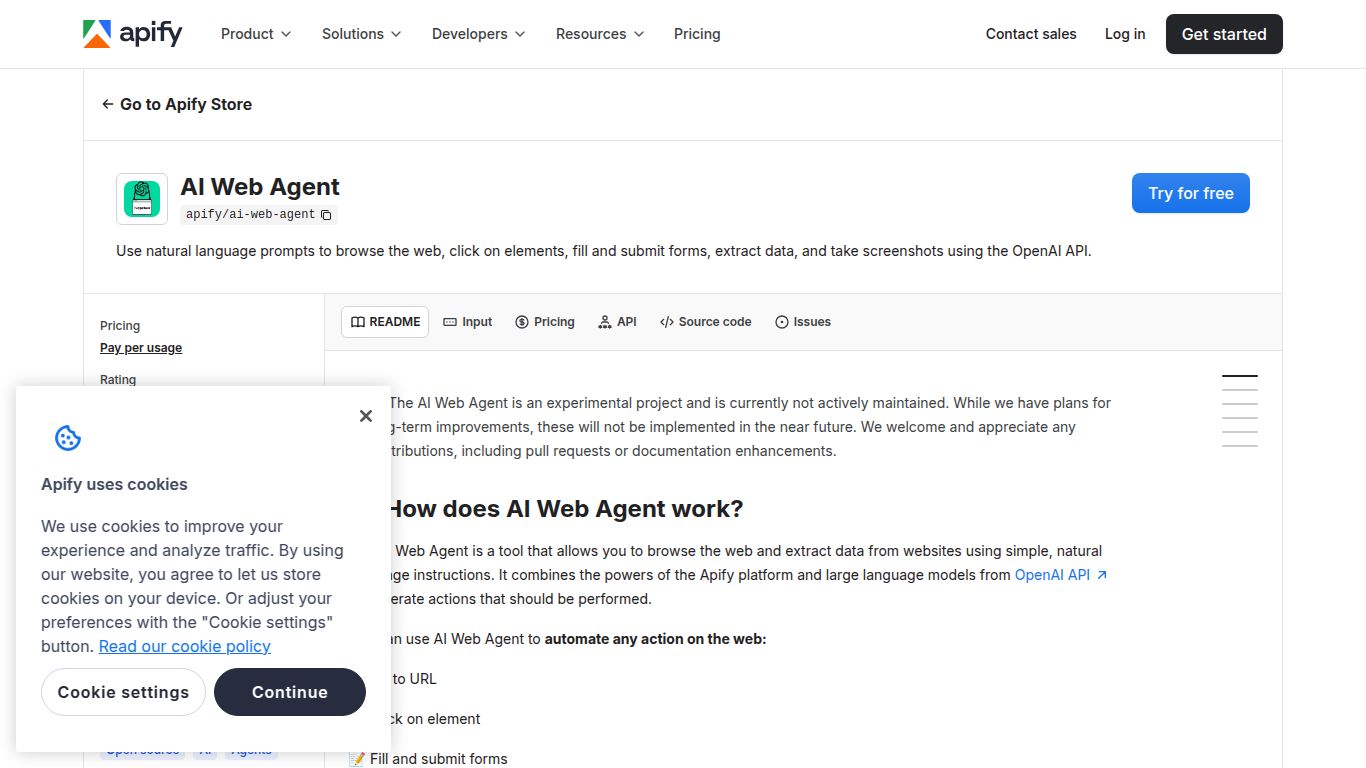Viewport: 1366px width, 768px height.
Task: Expand the Resources dropdown
Action: click(598, 33)
